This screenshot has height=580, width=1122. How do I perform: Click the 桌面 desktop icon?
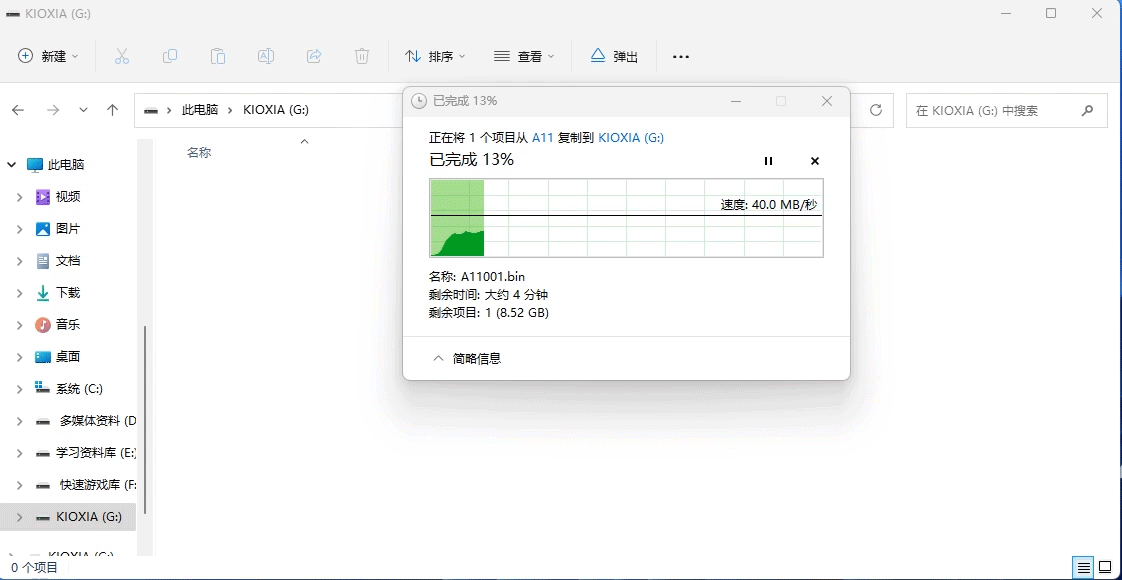[43, 356]
